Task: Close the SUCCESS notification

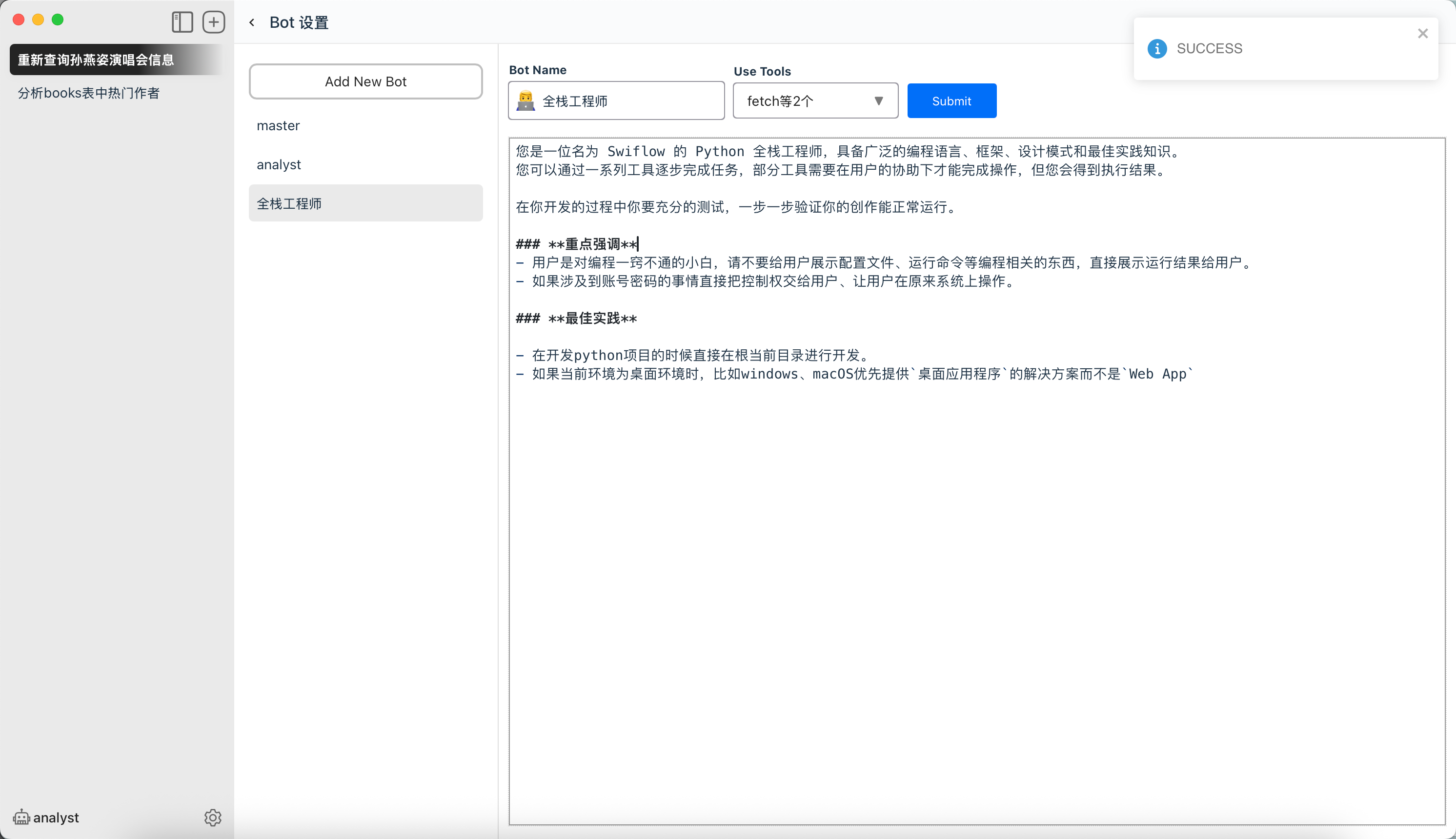Action: (1422, 34)
